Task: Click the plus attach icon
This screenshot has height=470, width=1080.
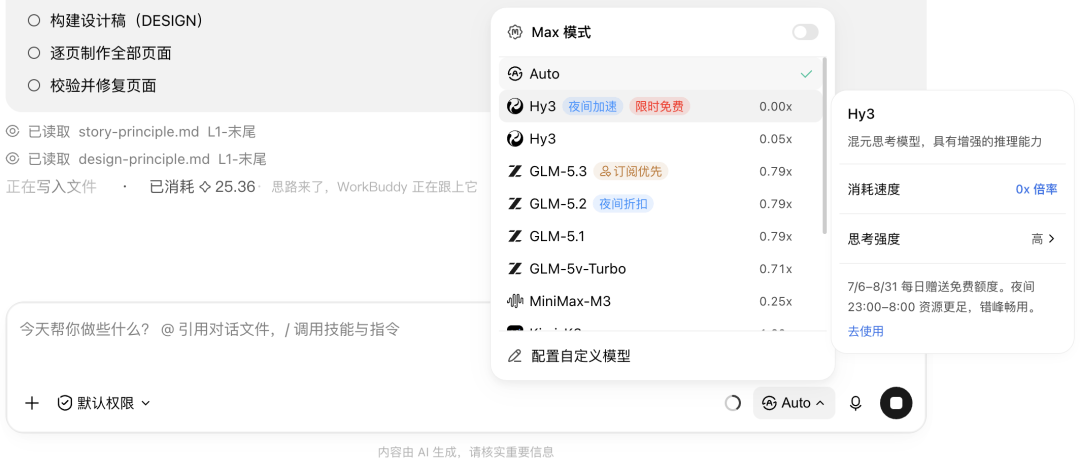Action: pos(32,403)
